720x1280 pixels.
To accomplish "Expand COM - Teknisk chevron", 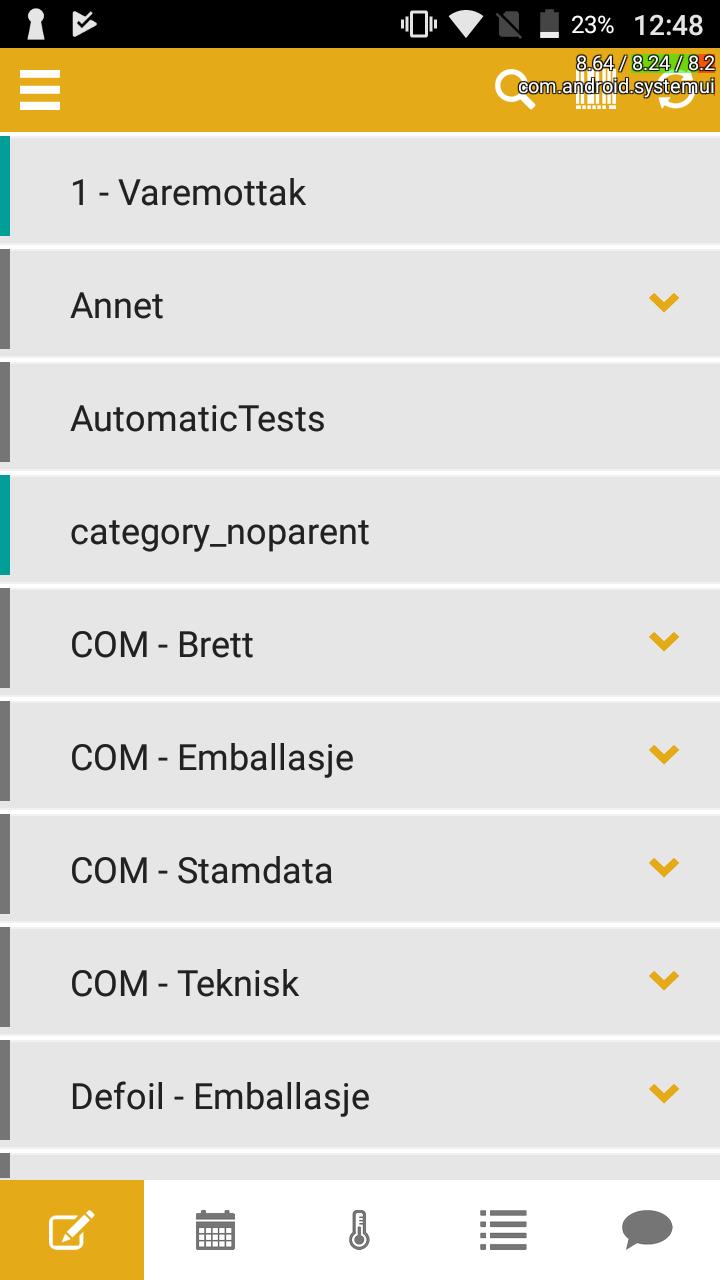I will point(664,979).
